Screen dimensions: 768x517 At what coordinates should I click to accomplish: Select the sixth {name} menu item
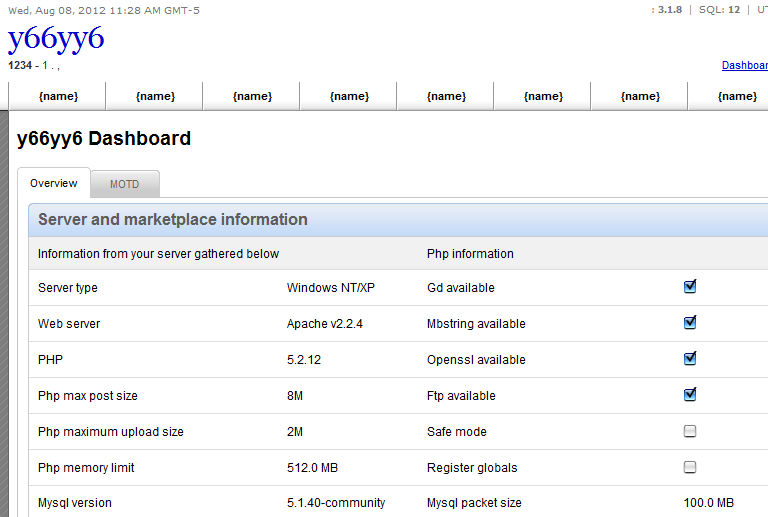[543, 96]
